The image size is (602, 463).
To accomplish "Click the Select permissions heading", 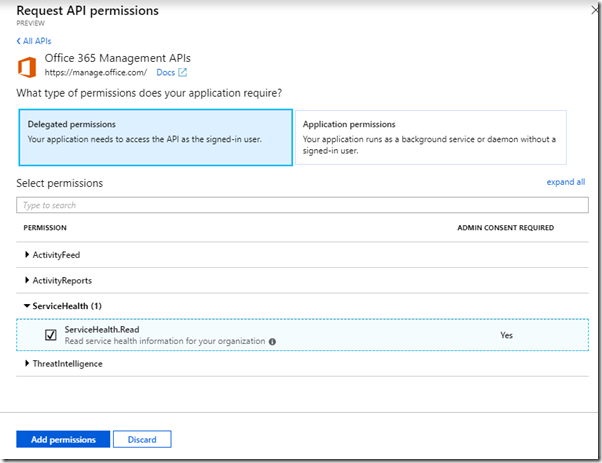I will pos(60,183).
